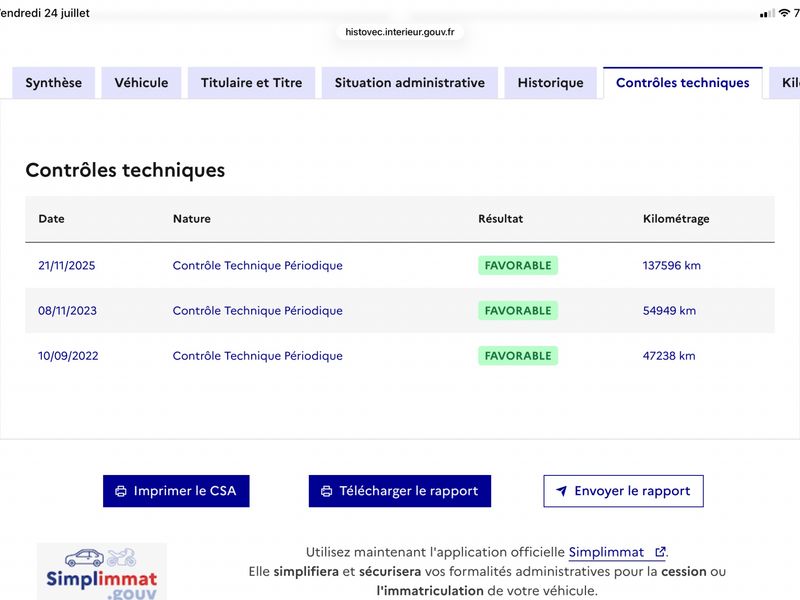The image size is (800, 600).
Task: Tap the cellular signal bars icon
Action: (767, 14)
